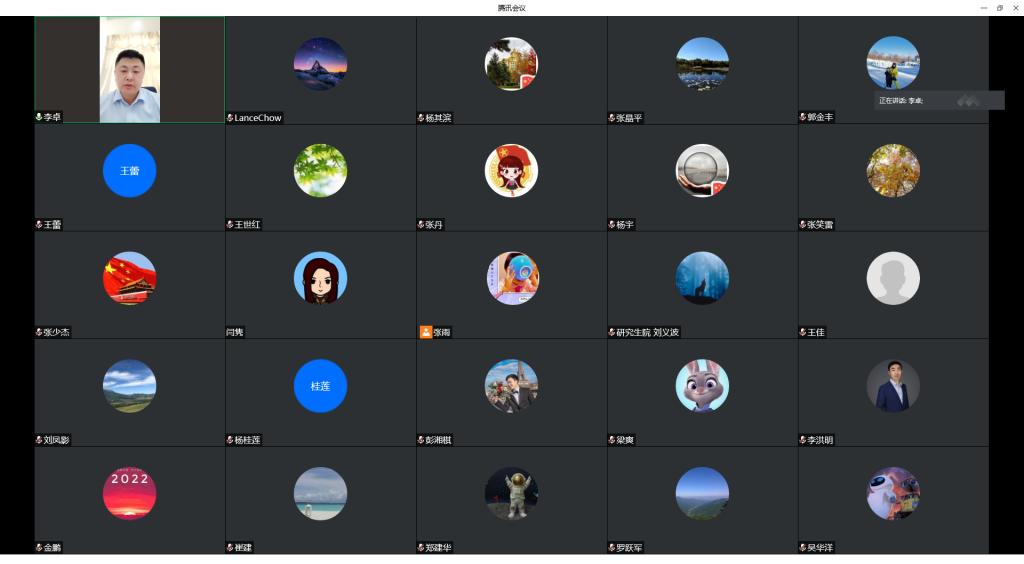Click the astronaut avatar of 郑建华
The width and height of the screenshot is (1024, 564).
(511, 493)
